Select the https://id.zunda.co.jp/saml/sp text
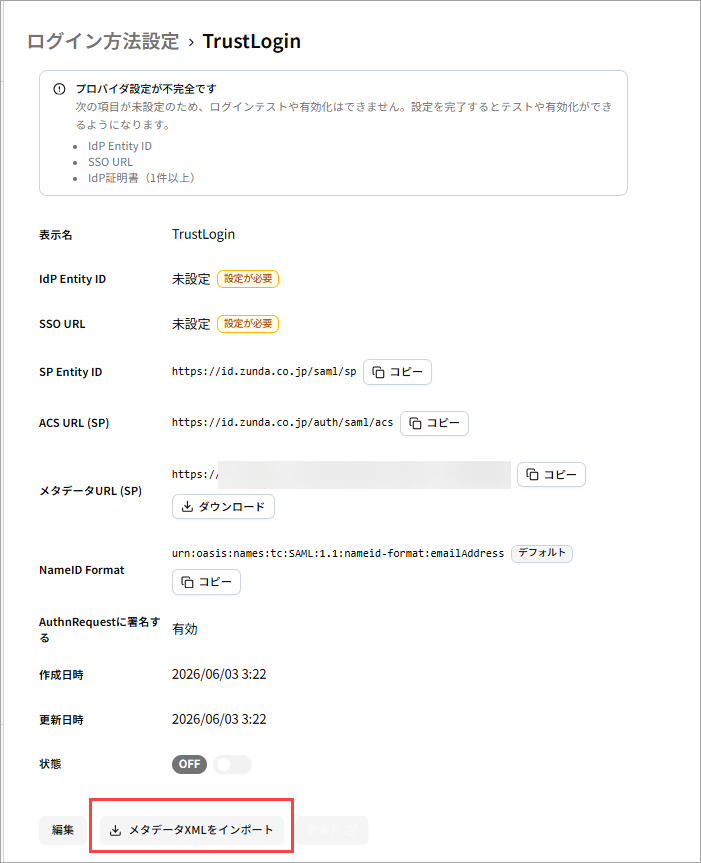The height and width of the screenshot is (863, 701). pyautogui.click(x=264, y=372)
